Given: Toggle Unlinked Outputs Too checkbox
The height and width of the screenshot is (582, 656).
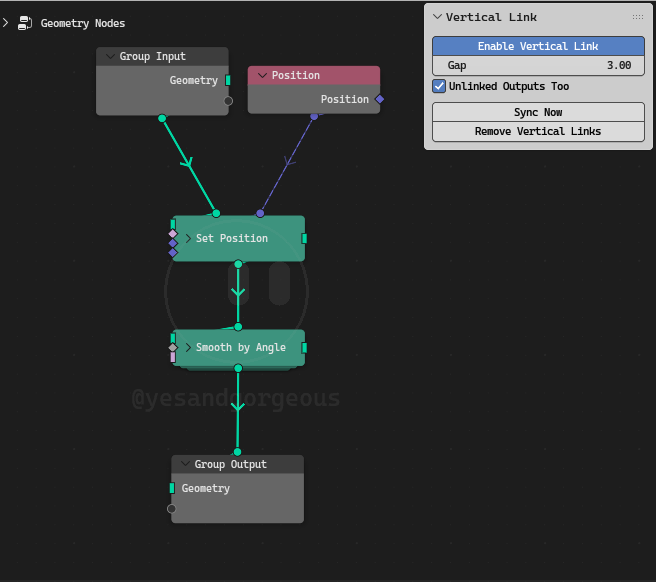Looking at the screenshot, I should tap(439, 86).
